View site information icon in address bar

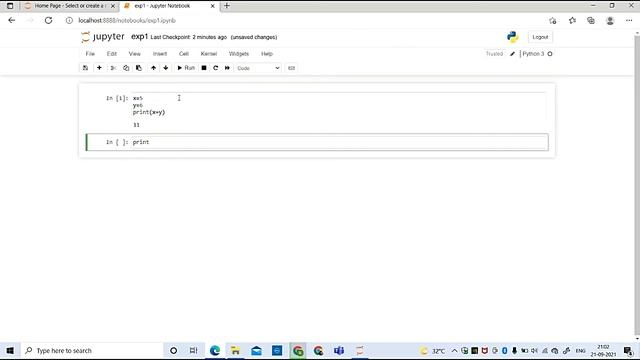[x=69, y=20]
